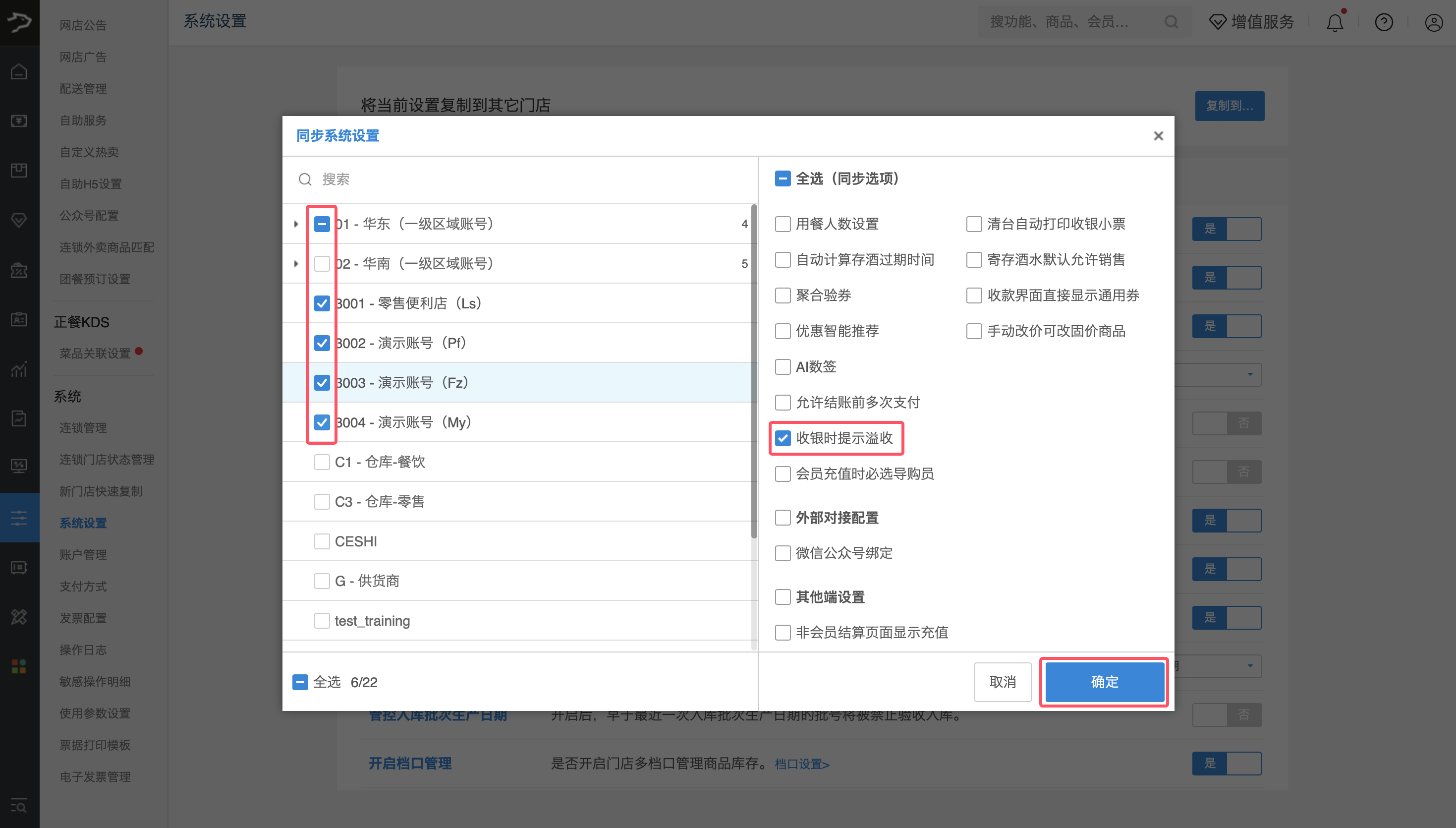Open 支付方式 menu item

[x=83, y=587]
